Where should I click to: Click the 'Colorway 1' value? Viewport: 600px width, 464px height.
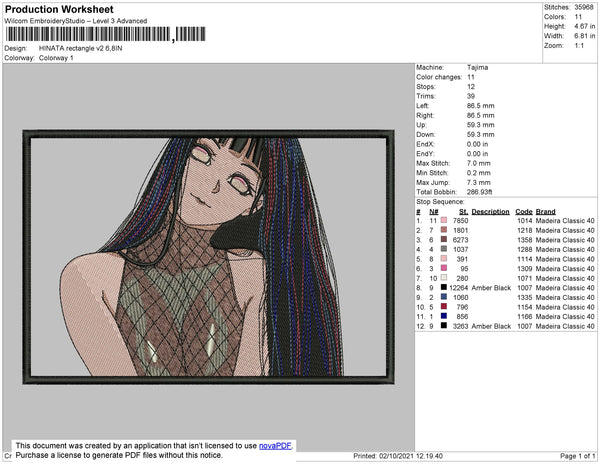[56, 58]
